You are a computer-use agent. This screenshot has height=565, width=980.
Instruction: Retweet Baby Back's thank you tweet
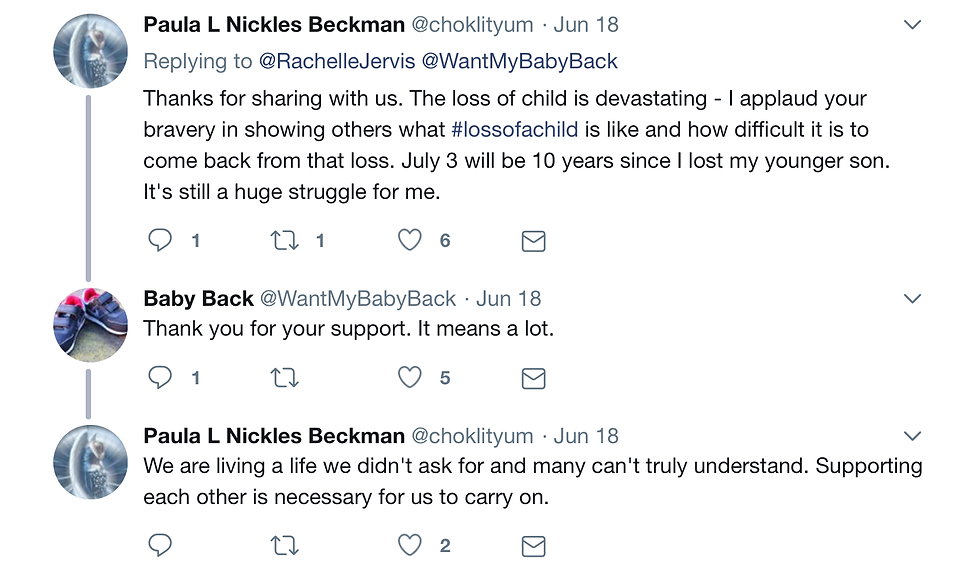coord(285,377)
